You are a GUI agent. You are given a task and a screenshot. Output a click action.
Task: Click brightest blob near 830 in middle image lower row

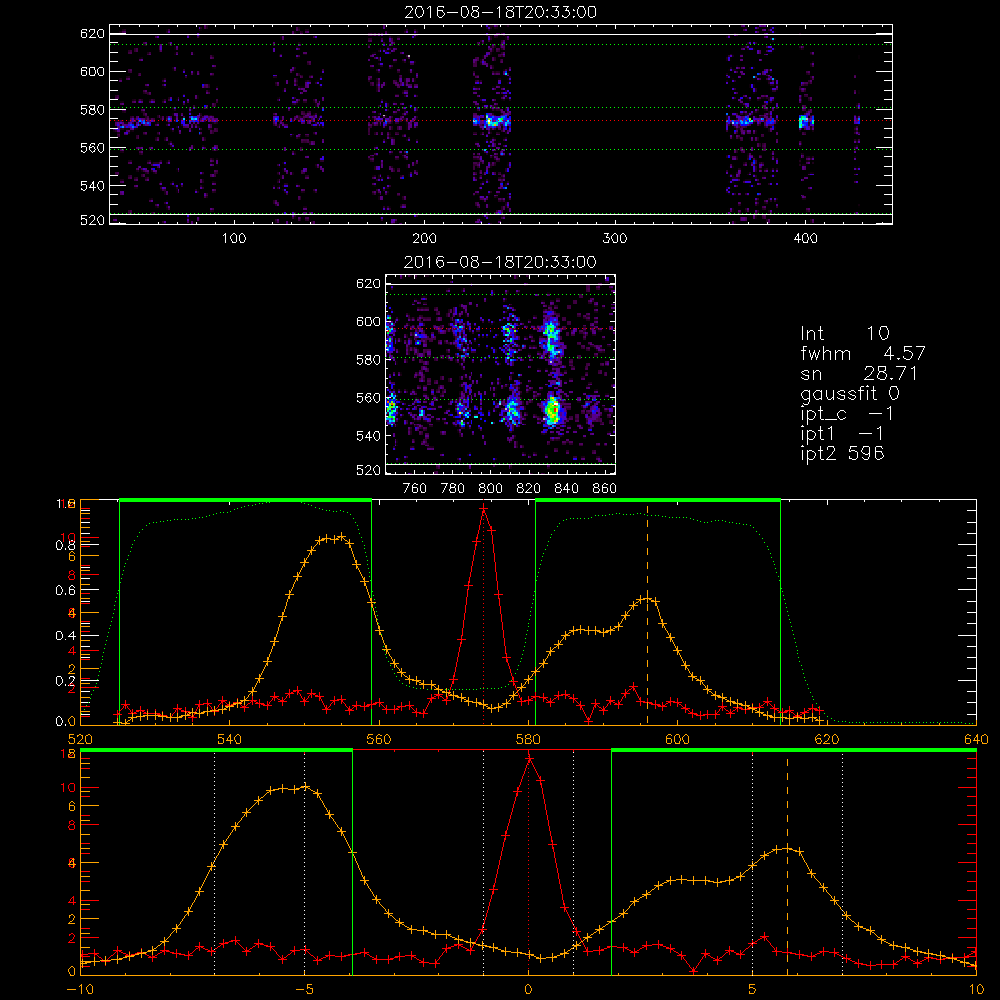(x=552, y=410)
